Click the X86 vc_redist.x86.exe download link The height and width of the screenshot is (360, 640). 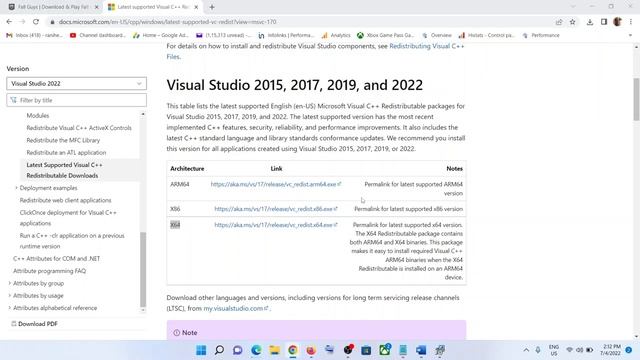click(276, 209)
